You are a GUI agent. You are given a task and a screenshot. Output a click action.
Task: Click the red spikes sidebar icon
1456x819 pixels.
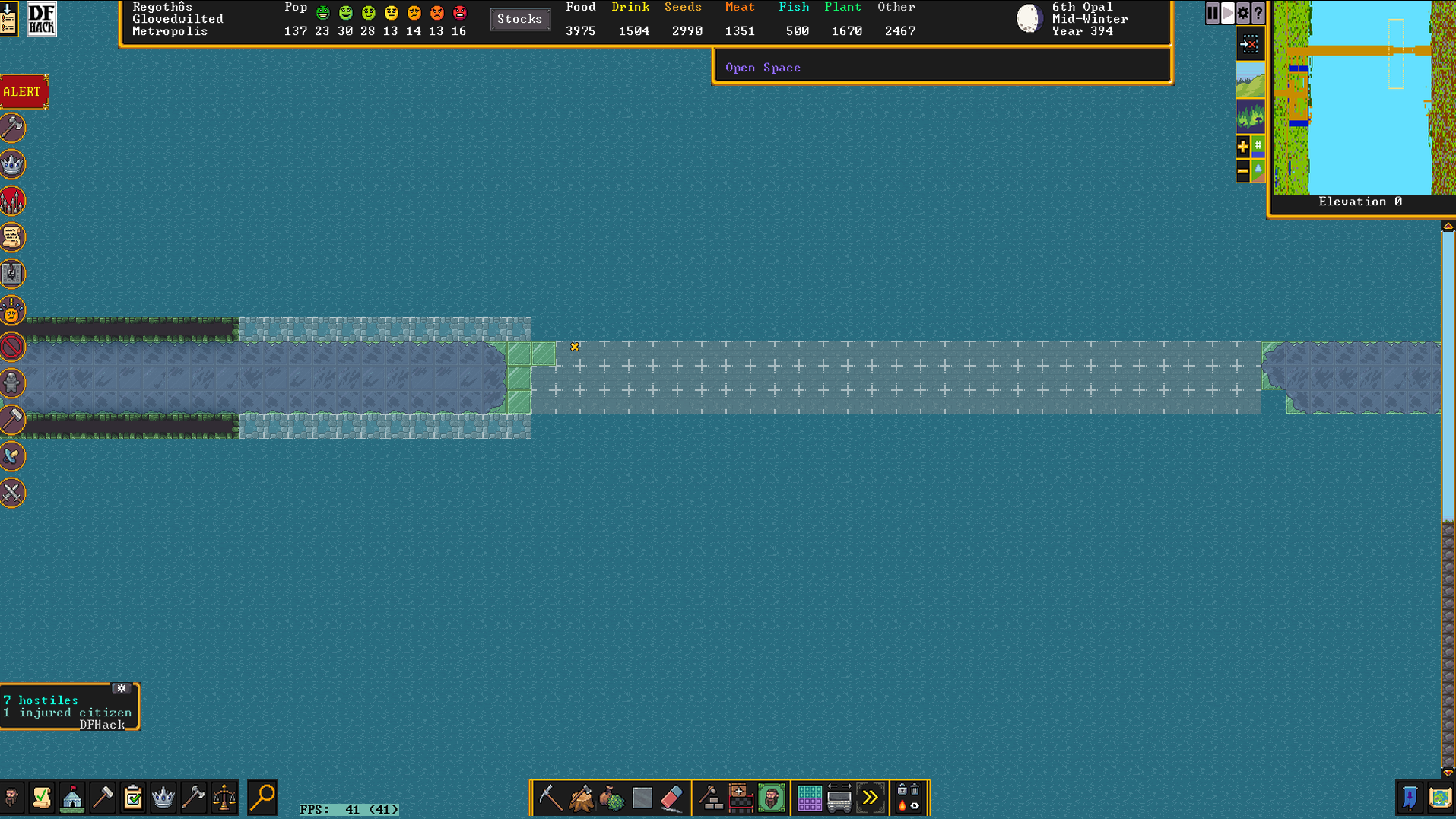tap(12, 202)
